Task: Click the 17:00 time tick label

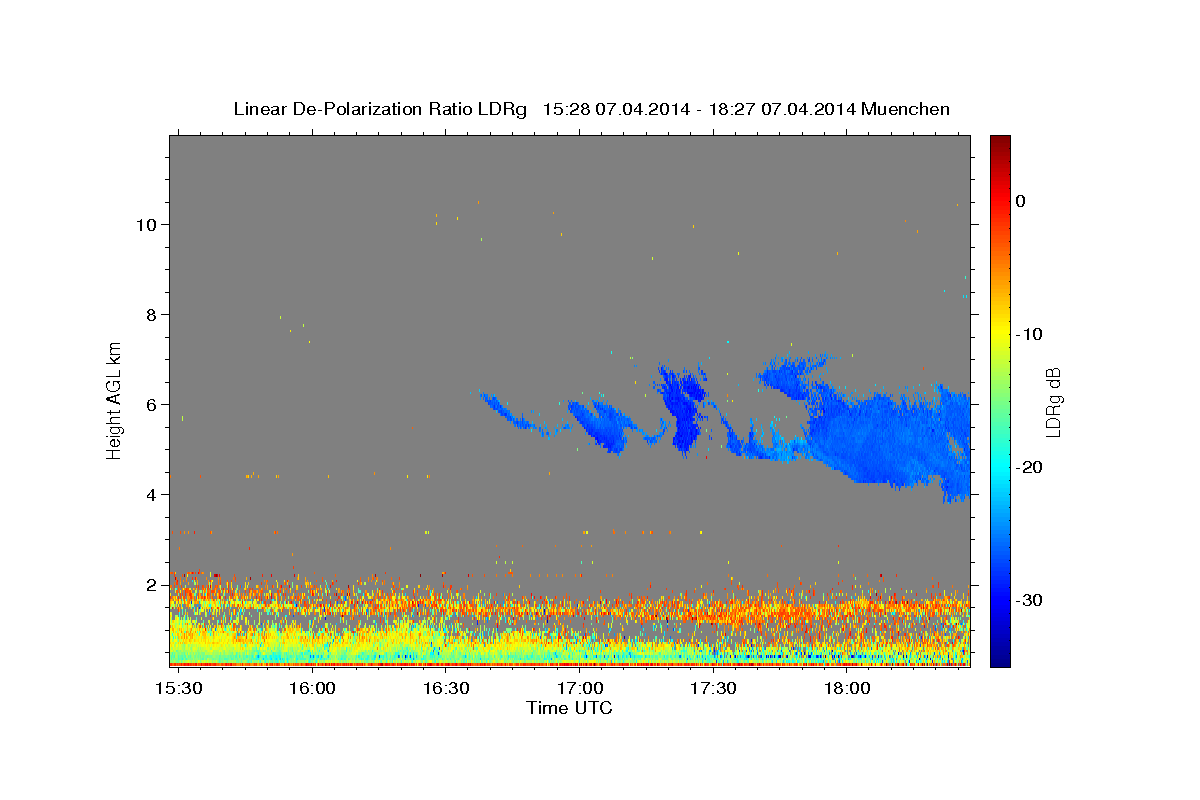Action: [x=579, y=689]
